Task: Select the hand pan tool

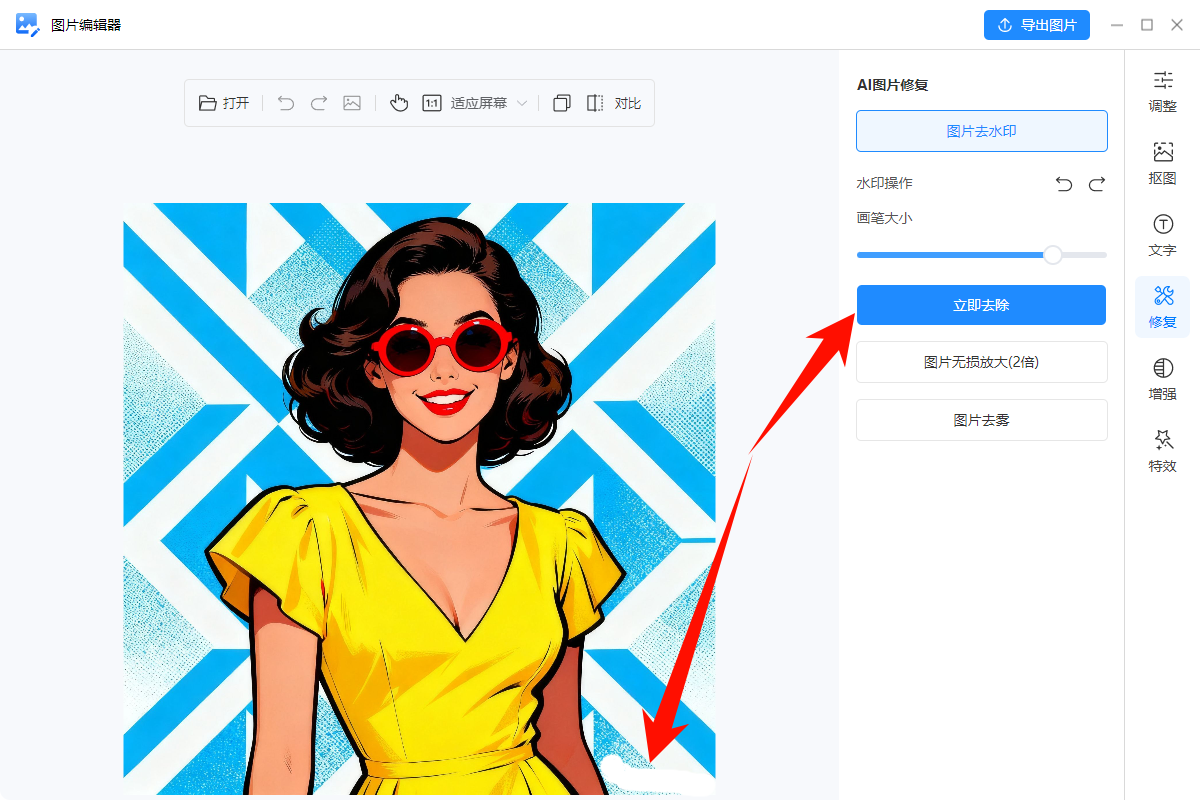Action: tap(399, 103)
